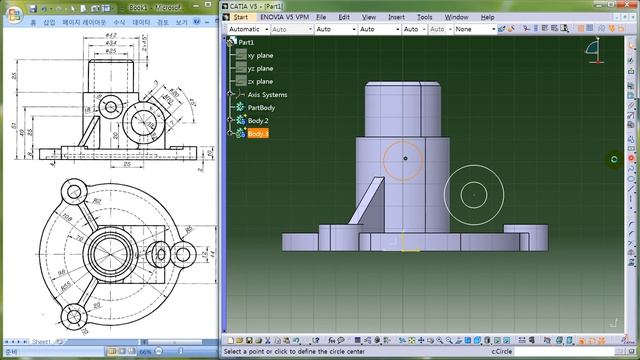Click the Fit All In view icon
The image size is (640, 360).
(412, 340)
